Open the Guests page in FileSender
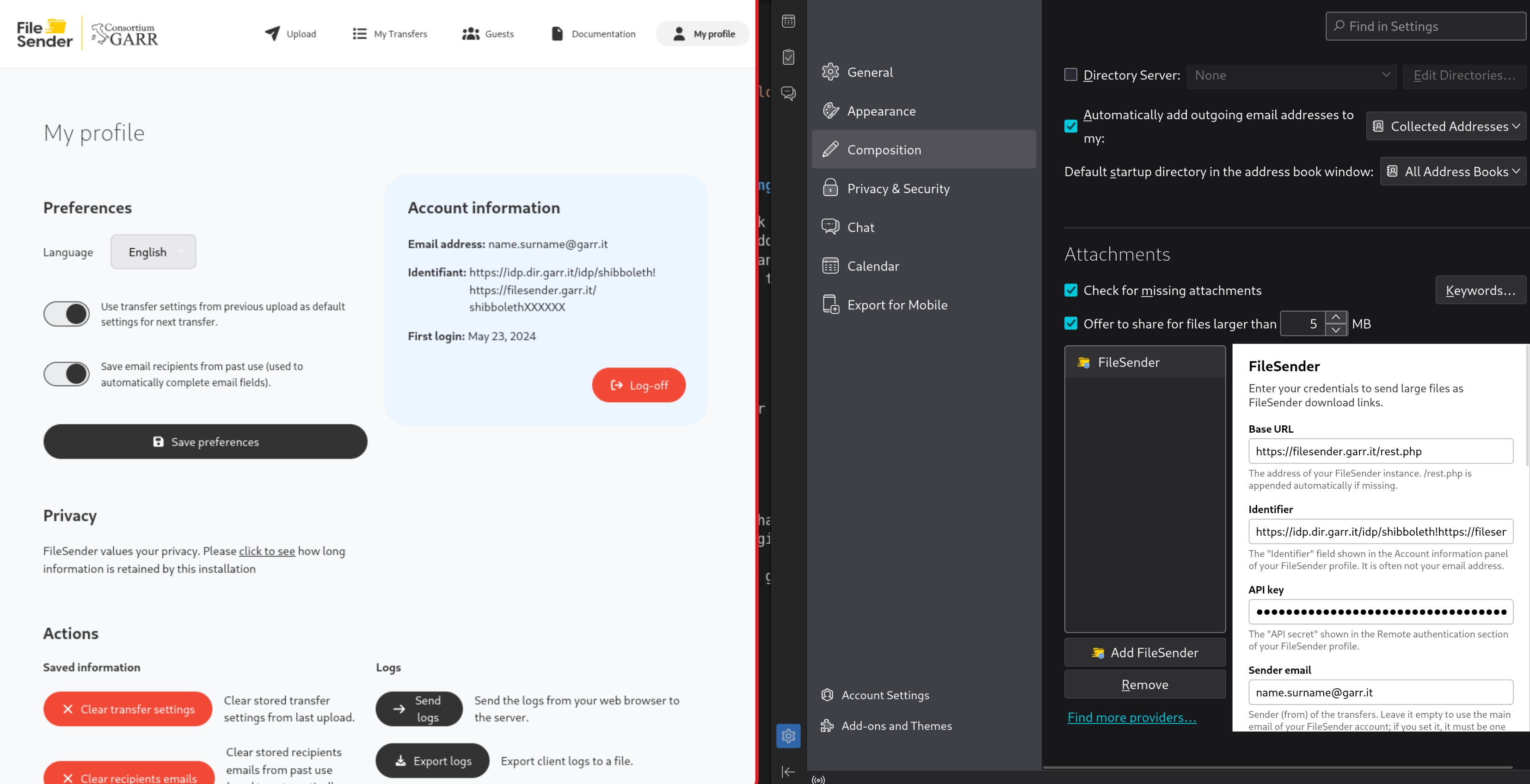 coord(488,34)
